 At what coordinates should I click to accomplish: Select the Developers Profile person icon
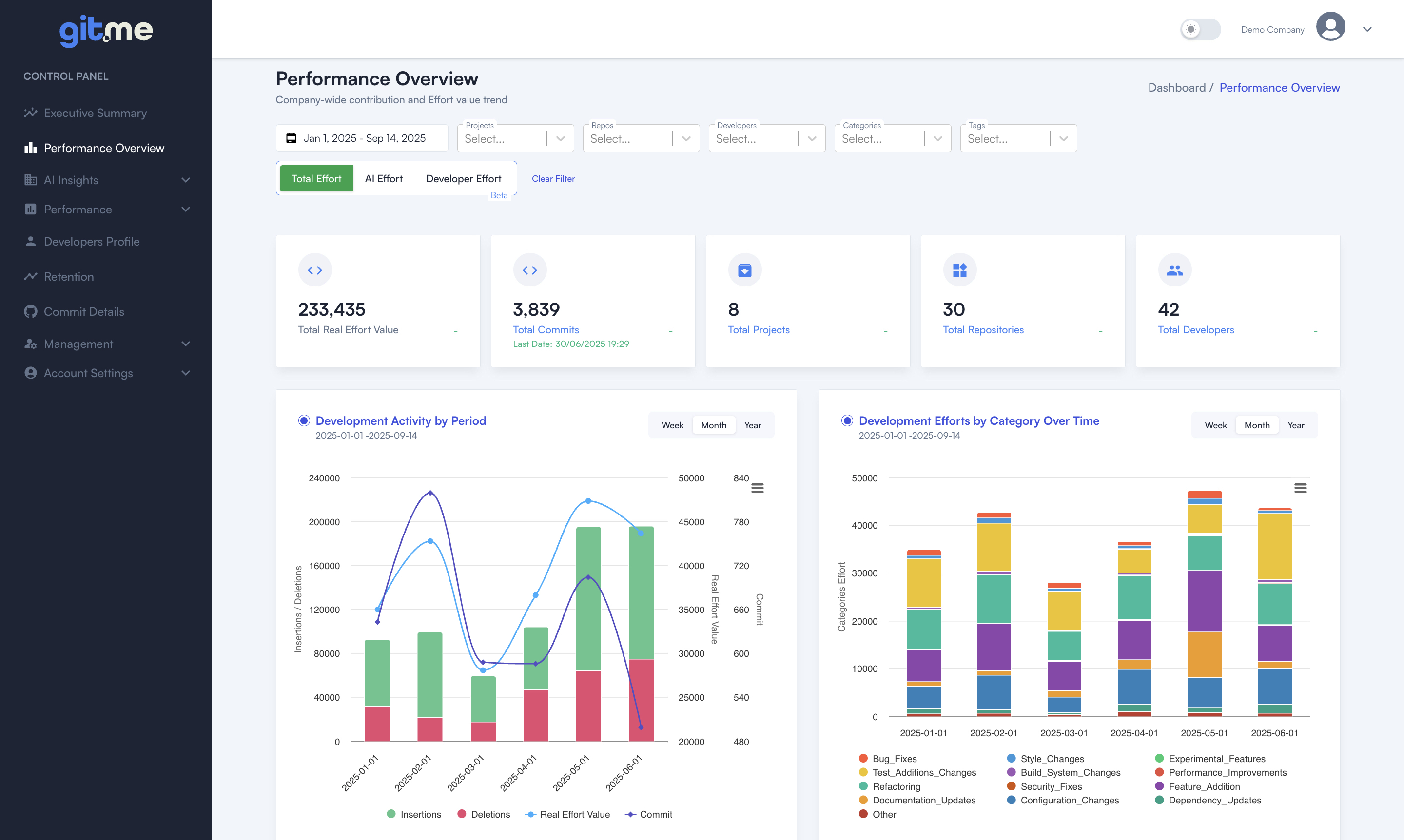pos(31,241)
